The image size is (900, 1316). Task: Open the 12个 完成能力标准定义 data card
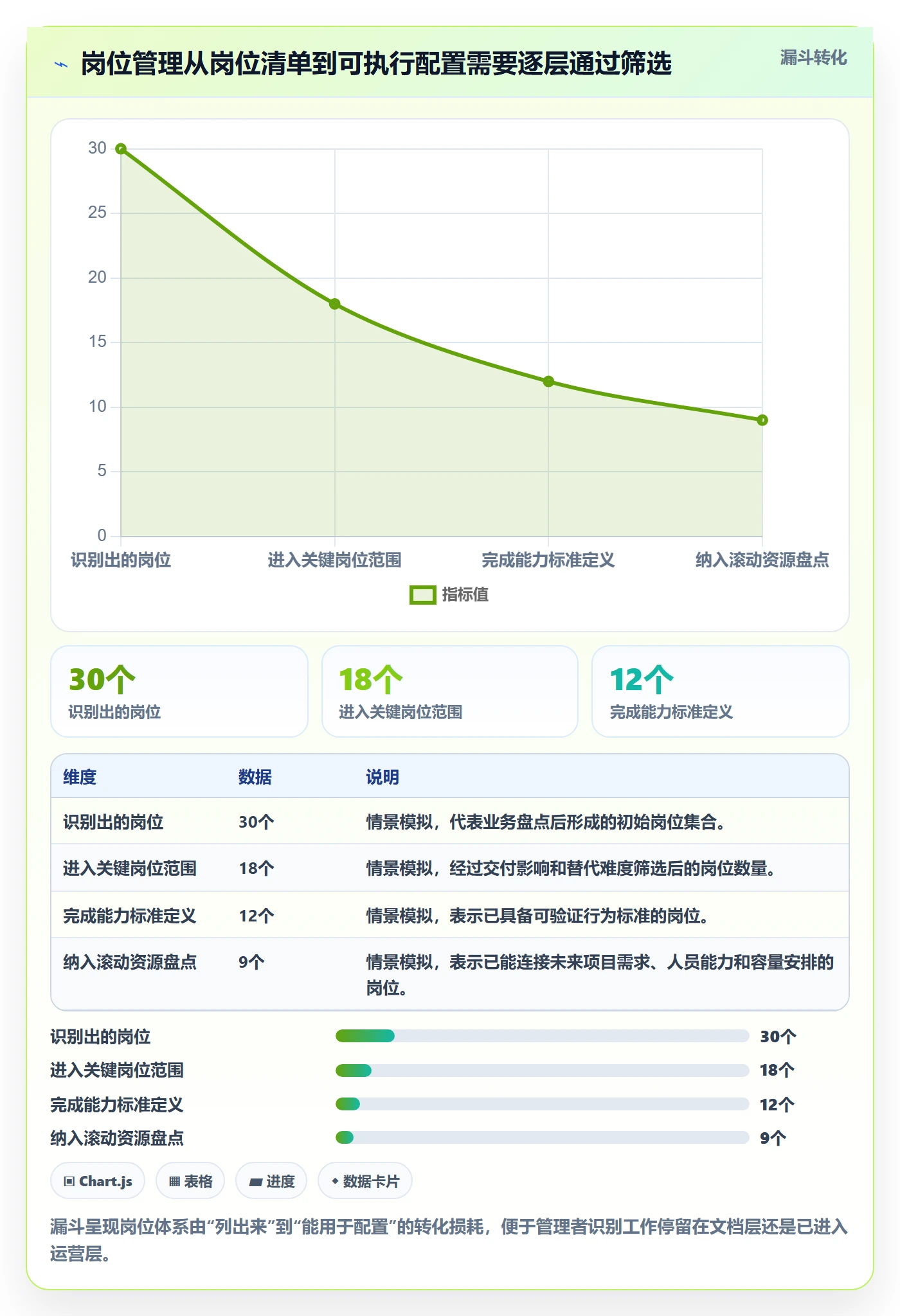[x=721, y=691]
